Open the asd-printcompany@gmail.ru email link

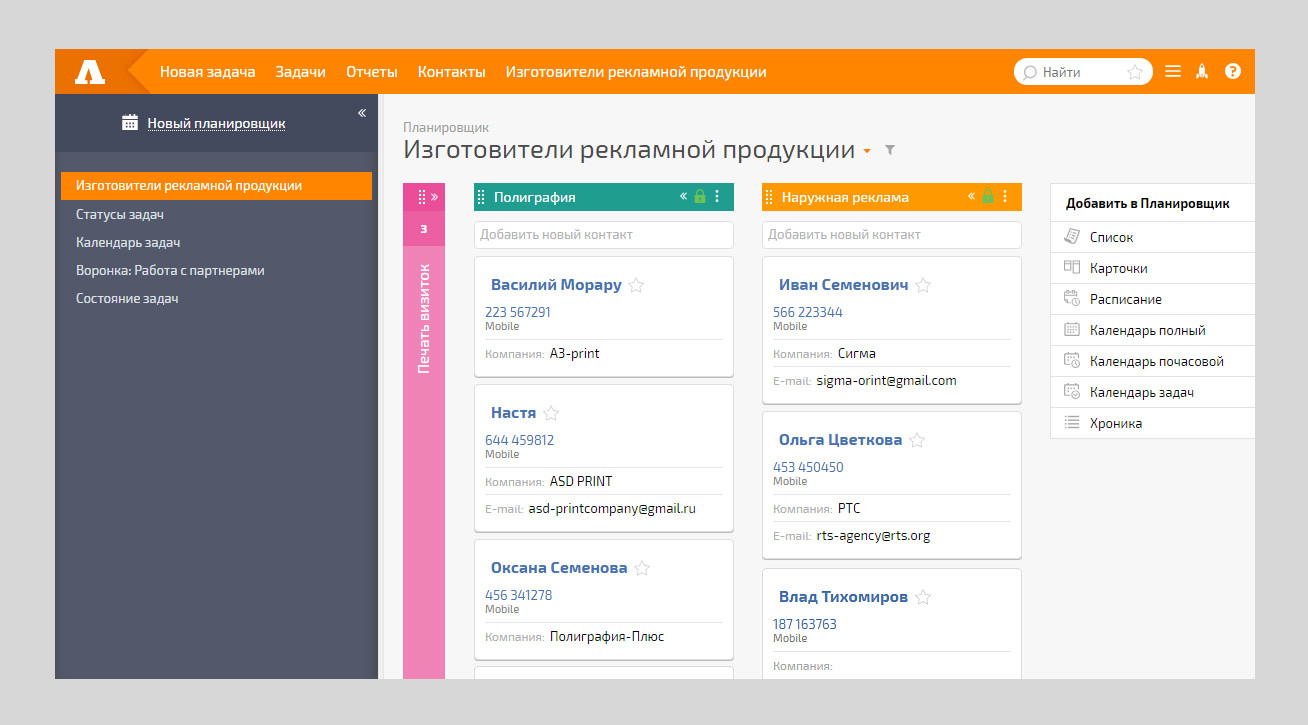pos(611,508)
